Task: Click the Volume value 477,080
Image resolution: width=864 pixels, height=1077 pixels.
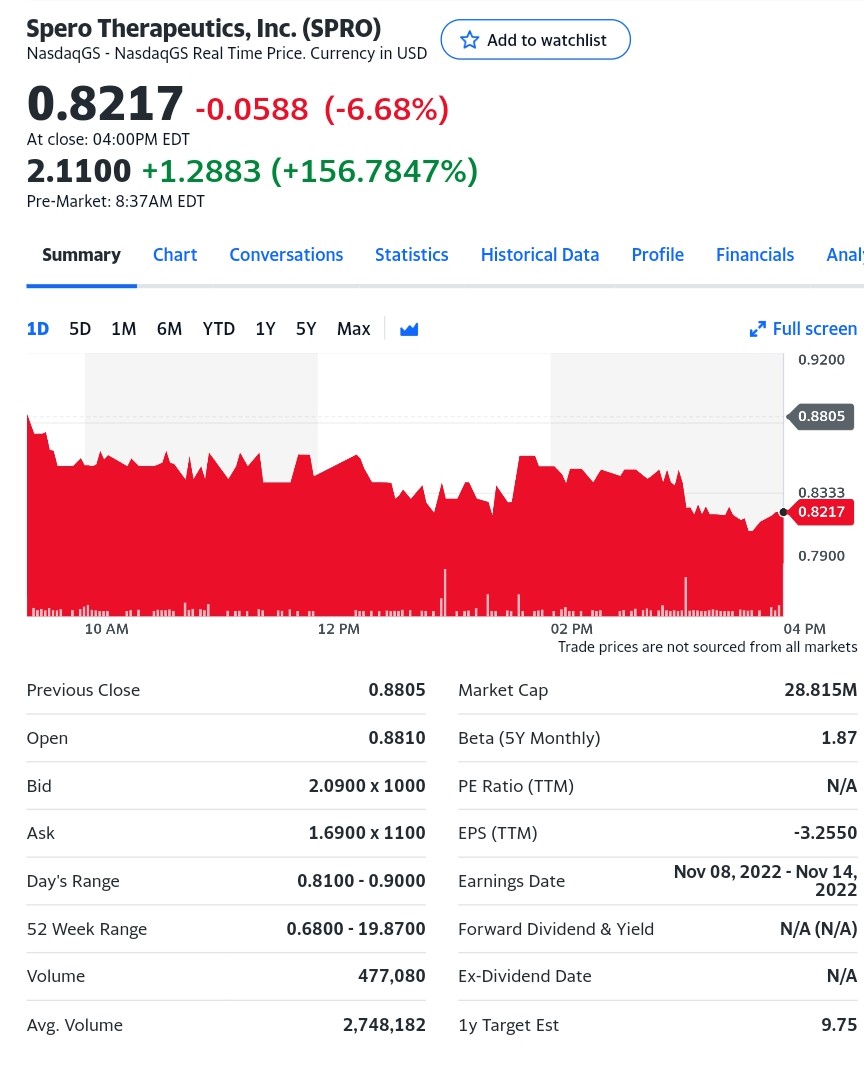Action: click(x=391, y=976)
